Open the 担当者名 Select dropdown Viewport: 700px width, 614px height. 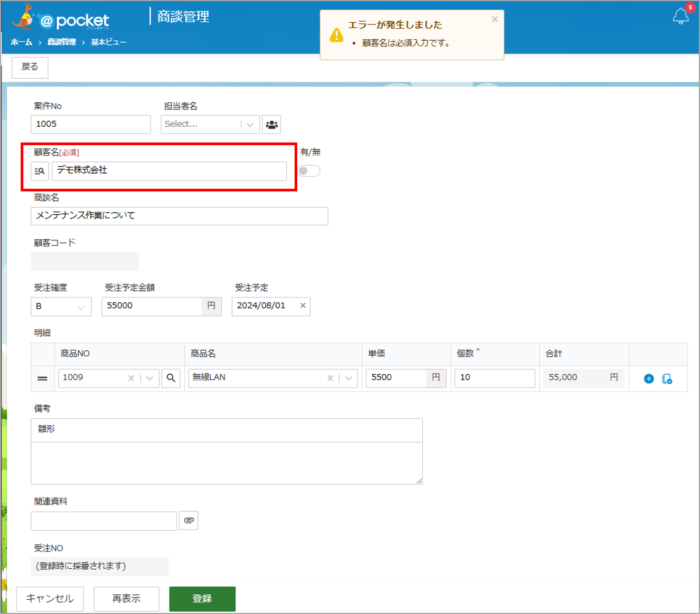click(210, 125)
